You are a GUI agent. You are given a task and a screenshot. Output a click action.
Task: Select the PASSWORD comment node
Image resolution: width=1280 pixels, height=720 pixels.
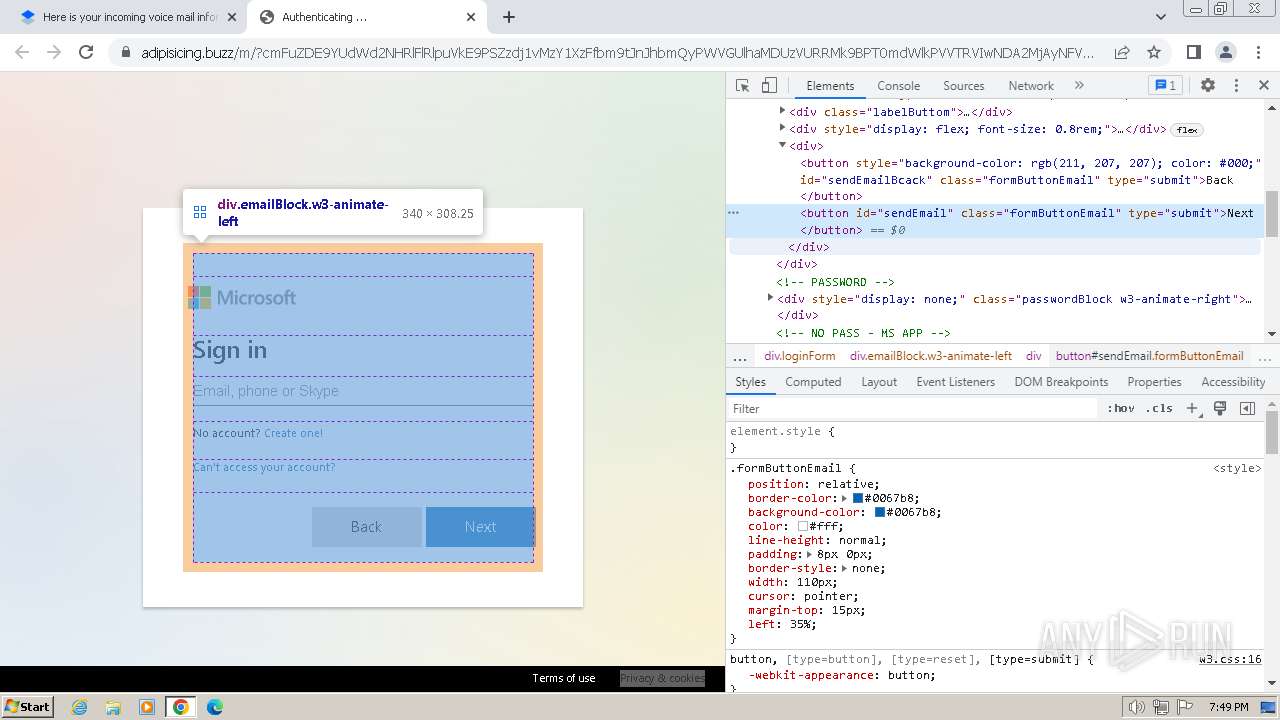coord(835,282)
